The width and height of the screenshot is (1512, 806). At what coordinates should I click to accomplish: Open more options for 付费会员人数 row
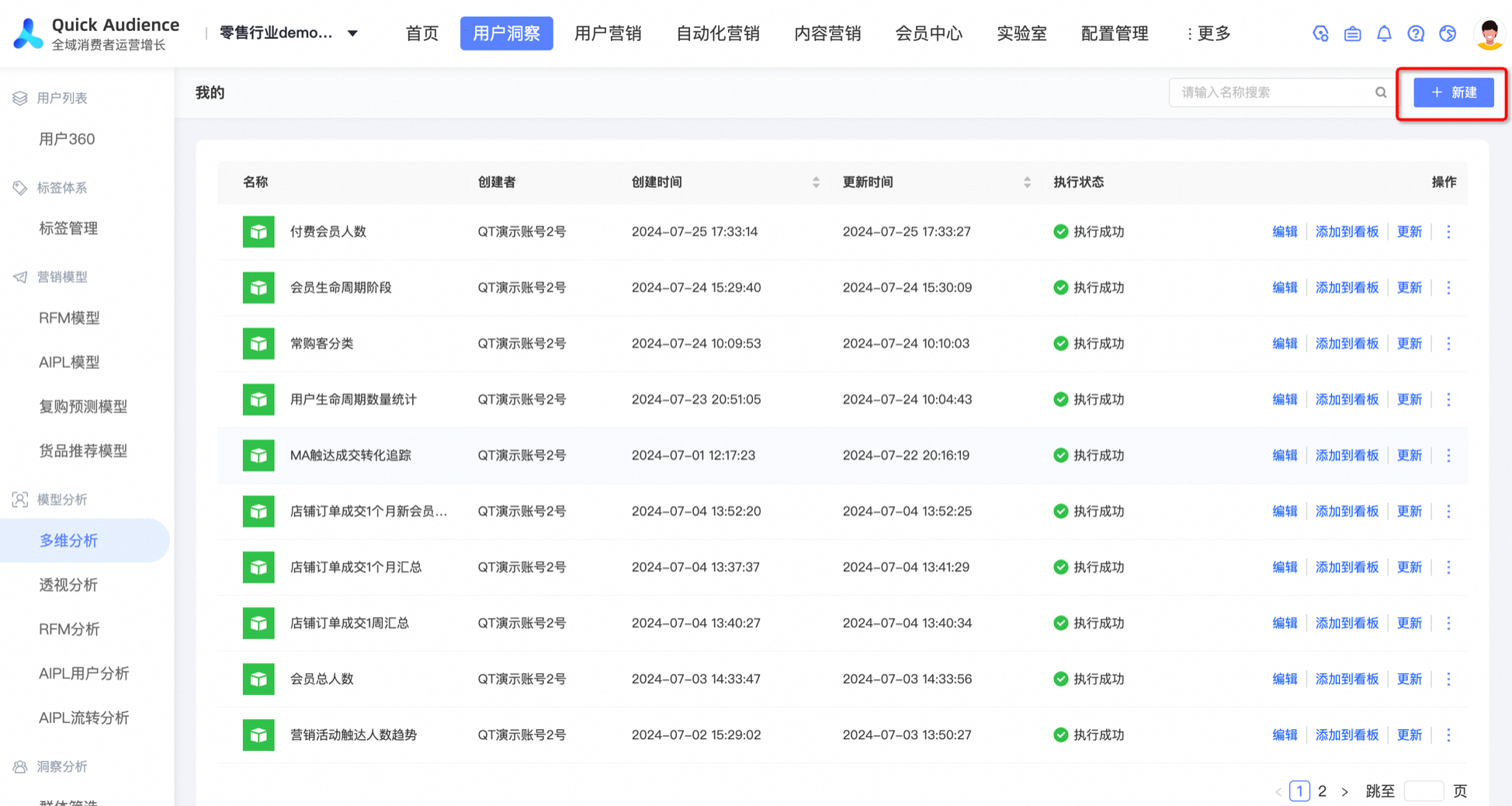(1448, 231)
